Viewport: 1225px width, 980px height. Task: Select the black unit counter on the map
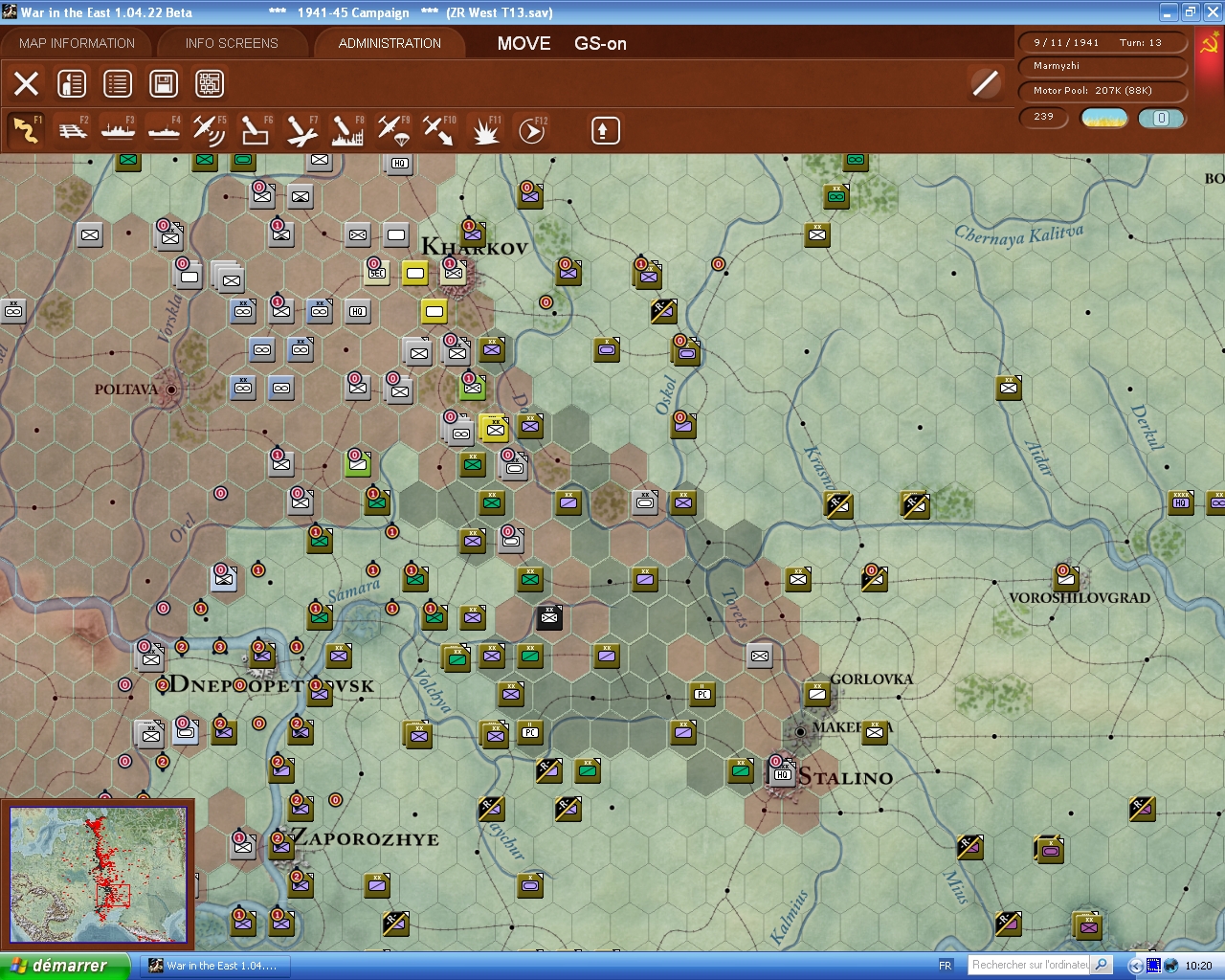pyautogui.click(x=549, y=617)
